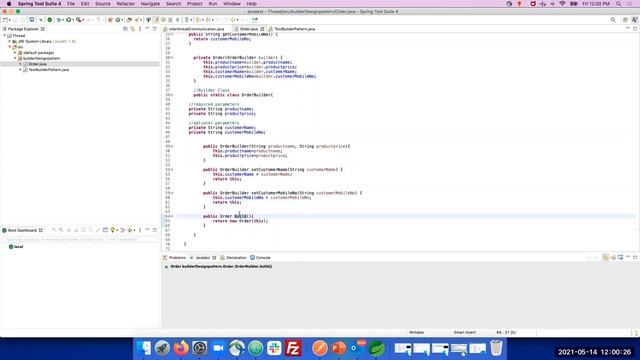This screenshot has width=640, height=360.
Task: Open Zoom from the Dock
Action: (x=218, y=348)
